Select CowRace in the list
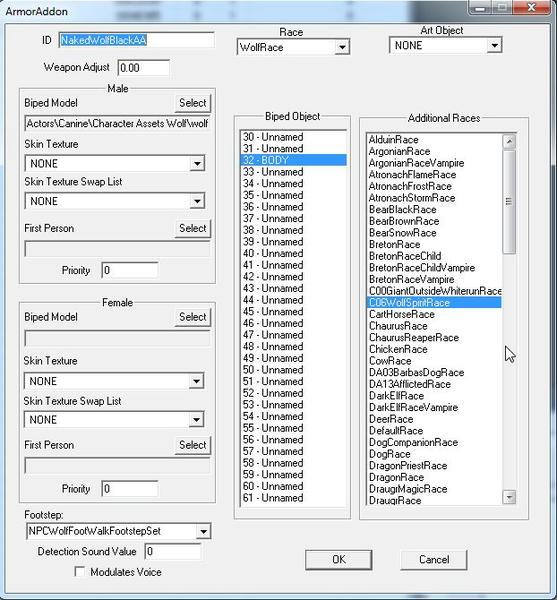This screenshot has height=600, width=557. pos(434,361)
